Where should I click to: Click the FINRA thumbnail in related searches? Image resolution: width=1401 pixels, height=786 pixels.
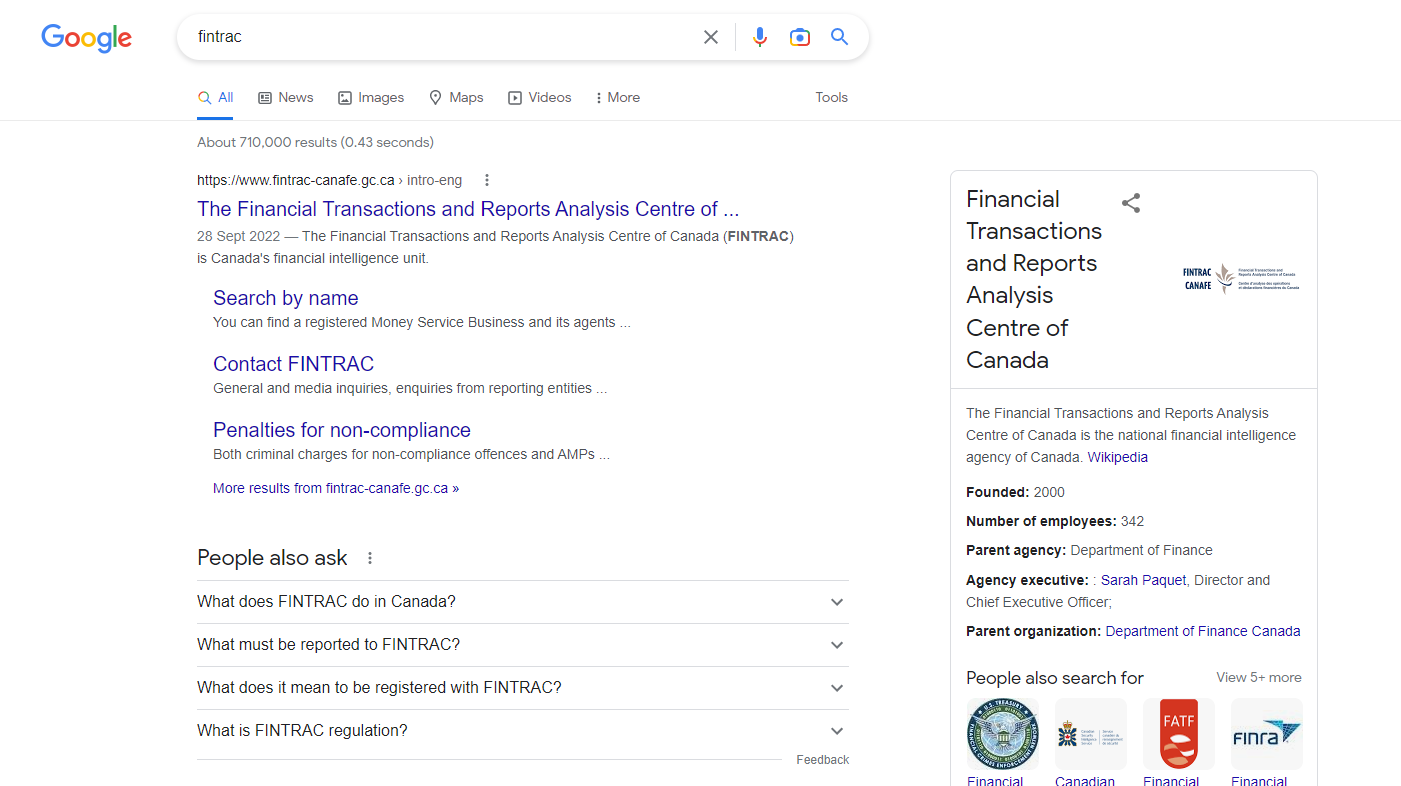click(x=1266, y=734)
